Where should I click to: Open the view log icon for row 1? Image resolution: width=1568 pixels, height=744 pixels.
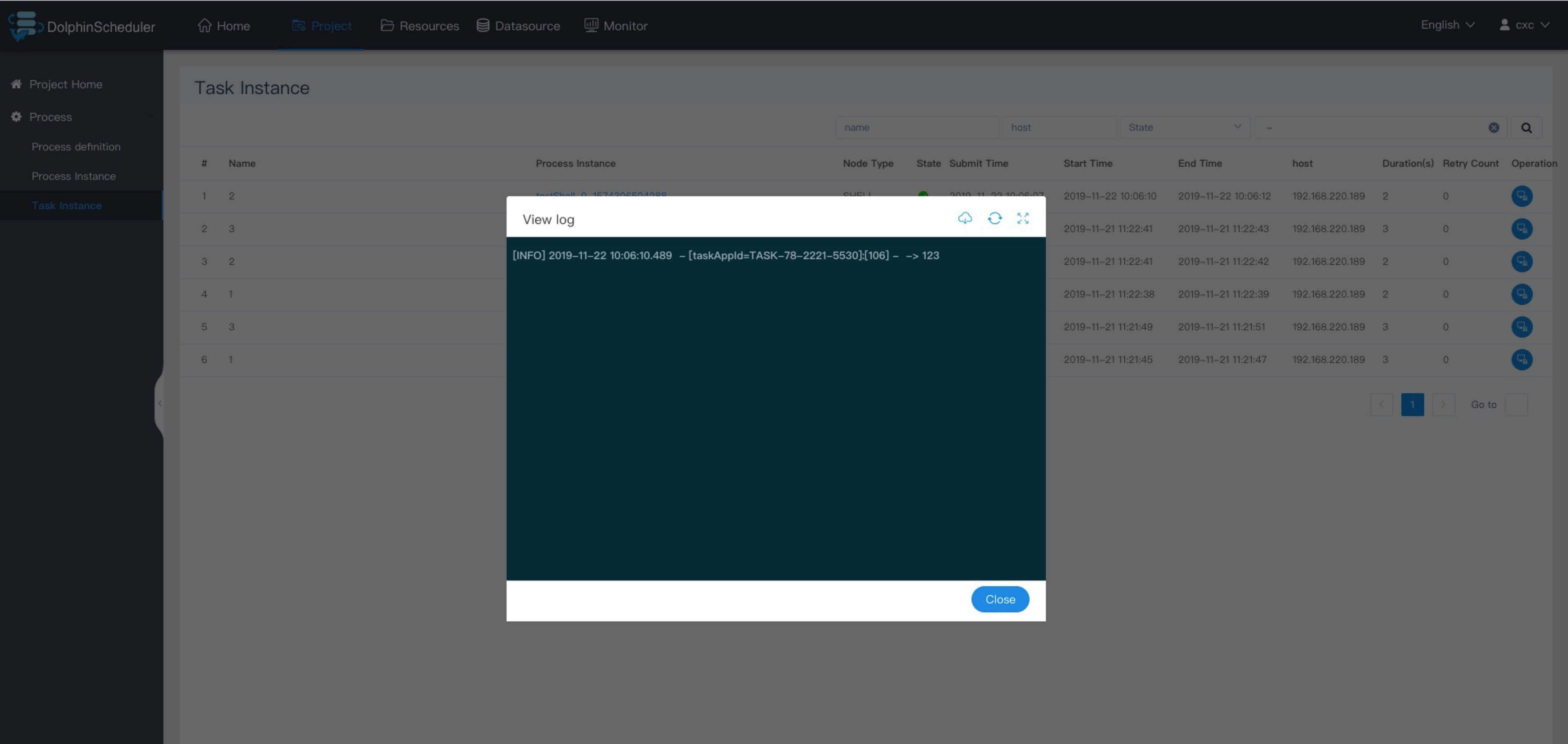[1522, 196]
